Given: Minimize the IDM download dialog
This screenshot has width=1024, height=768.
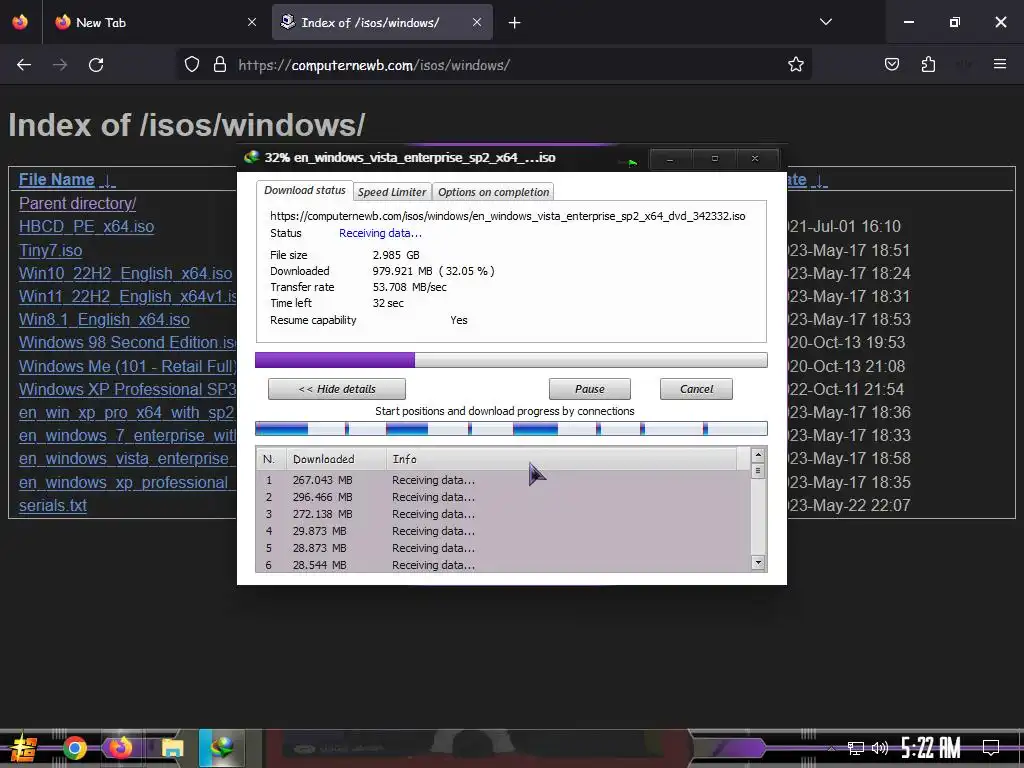Looking at the screenshot, I should 670,159.
